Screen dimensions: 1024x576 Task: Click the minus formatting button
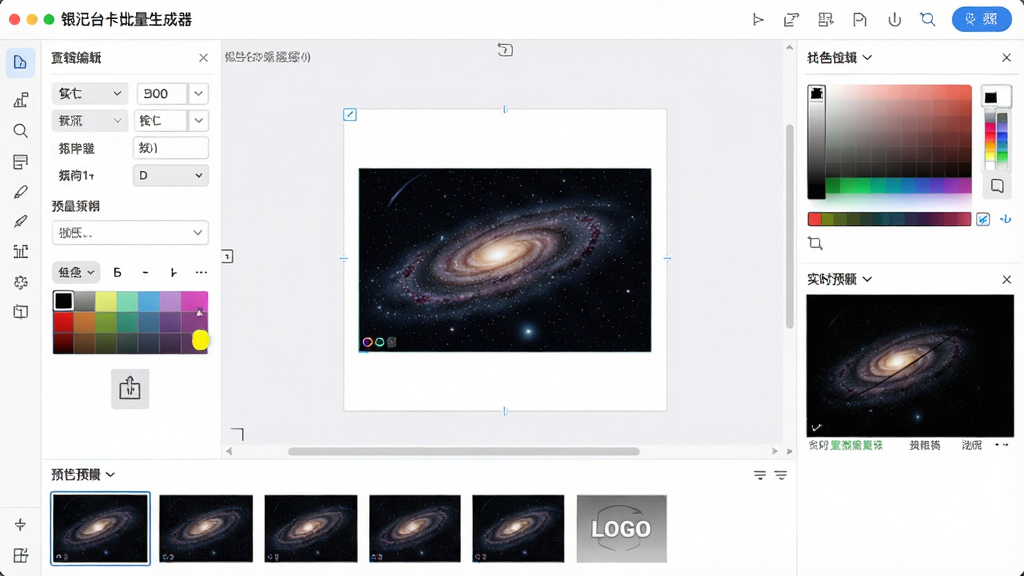146,272
